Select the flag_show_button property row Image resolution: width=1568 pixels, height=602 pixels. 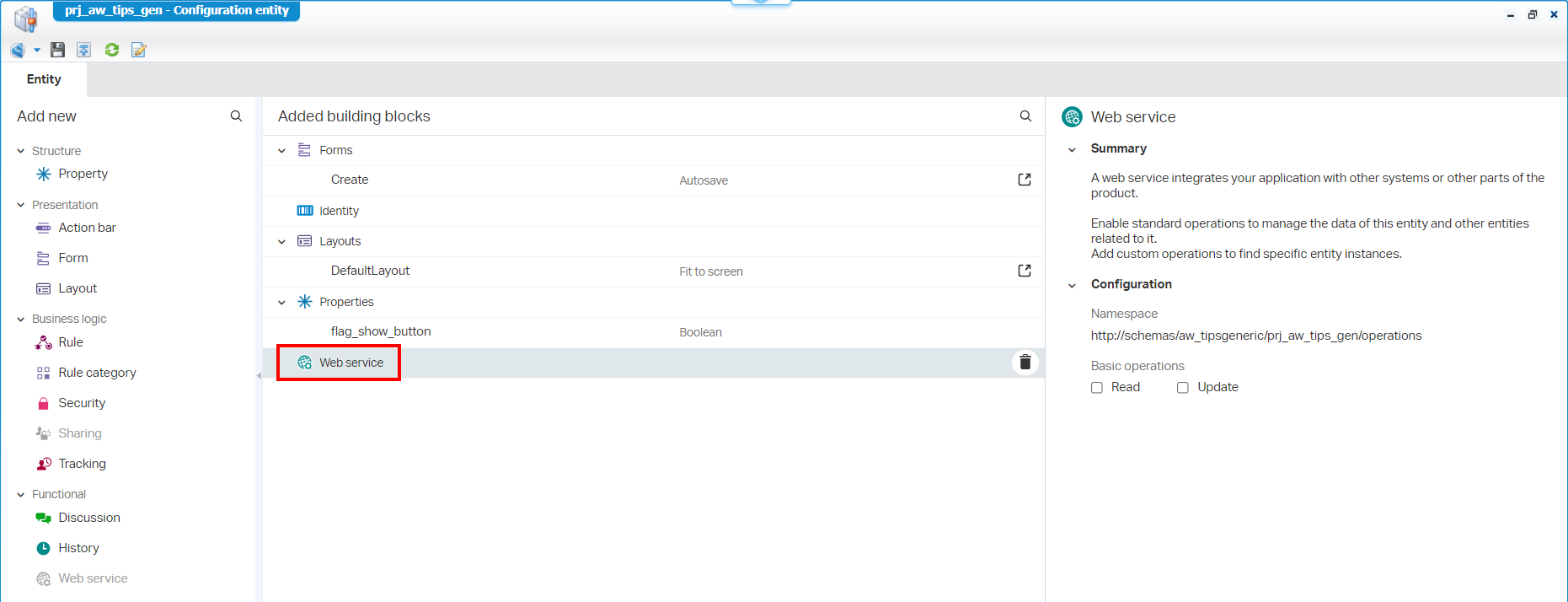point(381,332)
